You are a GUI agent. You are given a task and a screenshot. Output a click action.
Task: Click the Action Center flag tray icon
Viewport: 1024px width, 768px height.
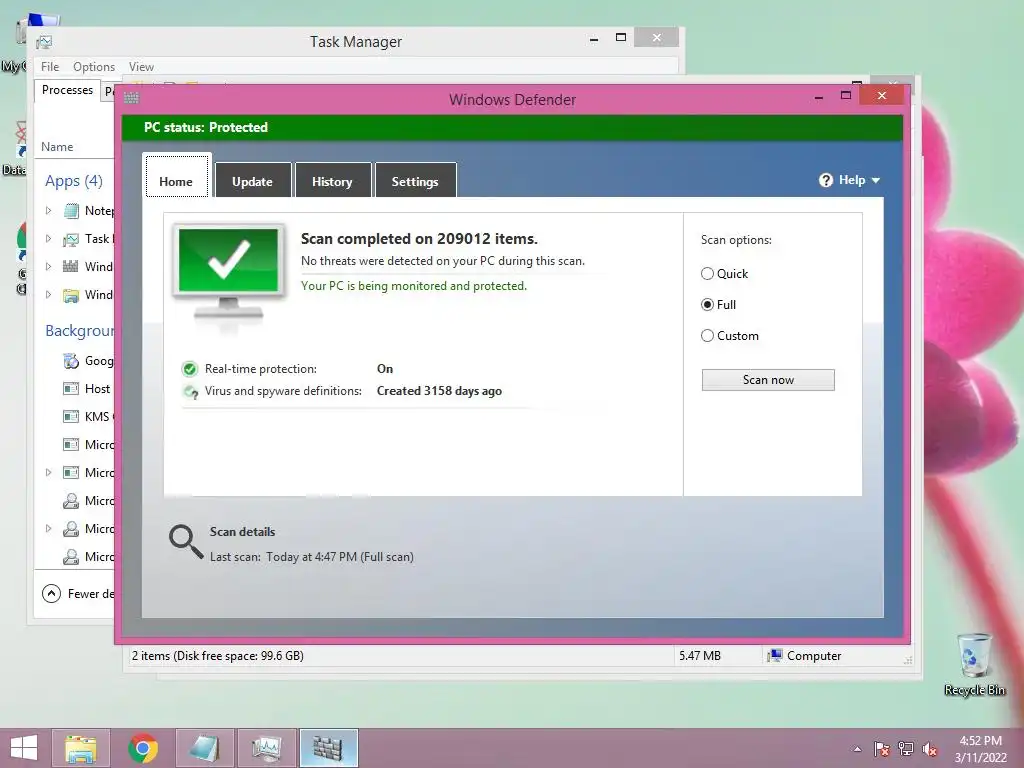coord(882,749)
